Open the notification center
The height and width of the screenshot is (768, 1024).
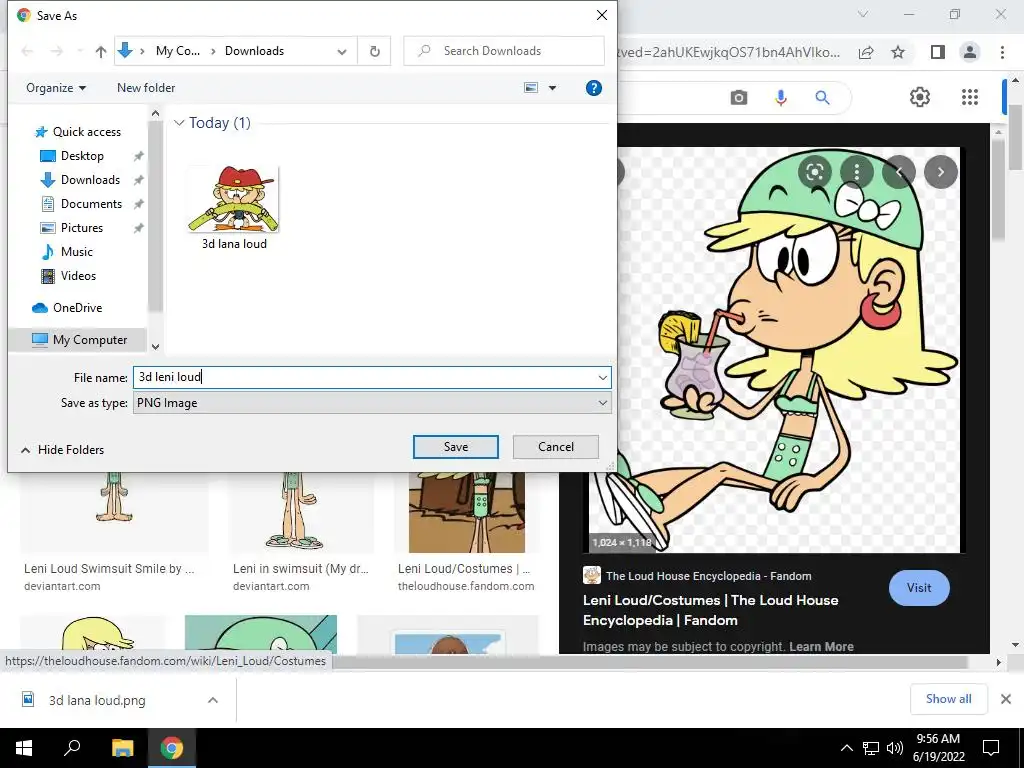click(x=991, y=748)
